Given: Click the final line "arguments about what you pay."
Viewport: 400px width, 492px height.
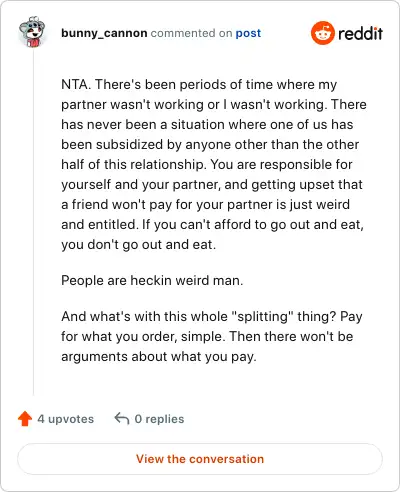Looking at the screenshot, I should point(159,357).
